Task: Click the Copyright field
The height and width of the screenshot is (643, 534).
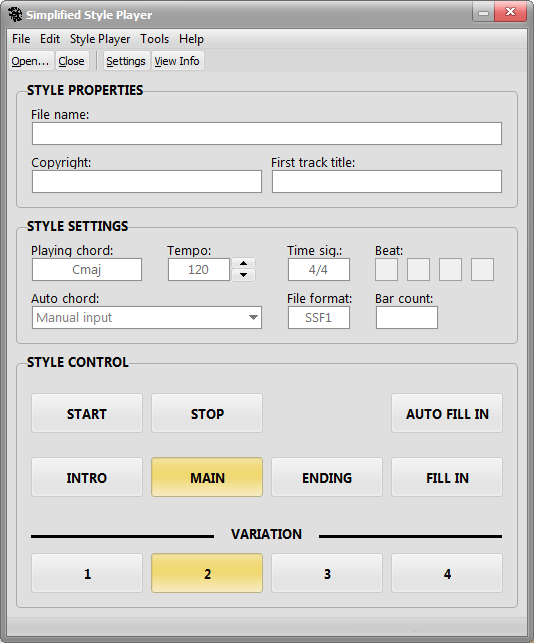Action: (x=147, y=181)
